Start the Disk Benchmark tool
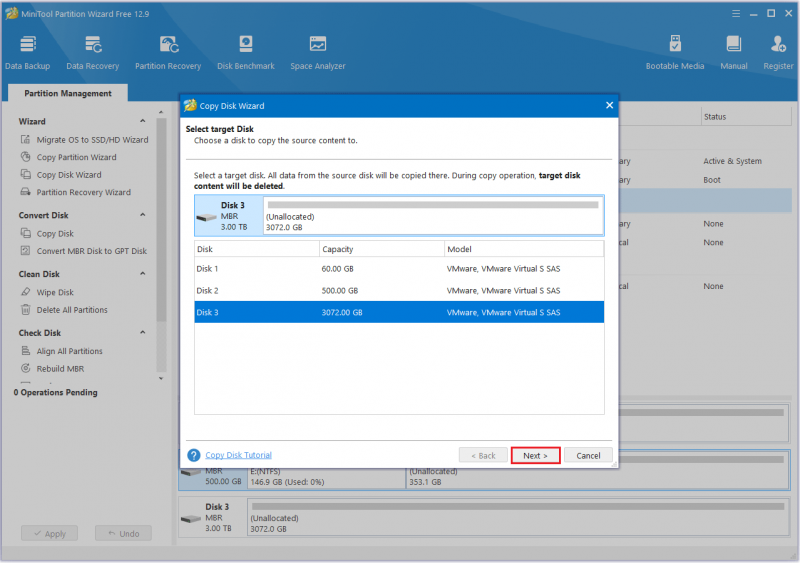The width and height of the screenshot is (800, 563). [245, 53]
